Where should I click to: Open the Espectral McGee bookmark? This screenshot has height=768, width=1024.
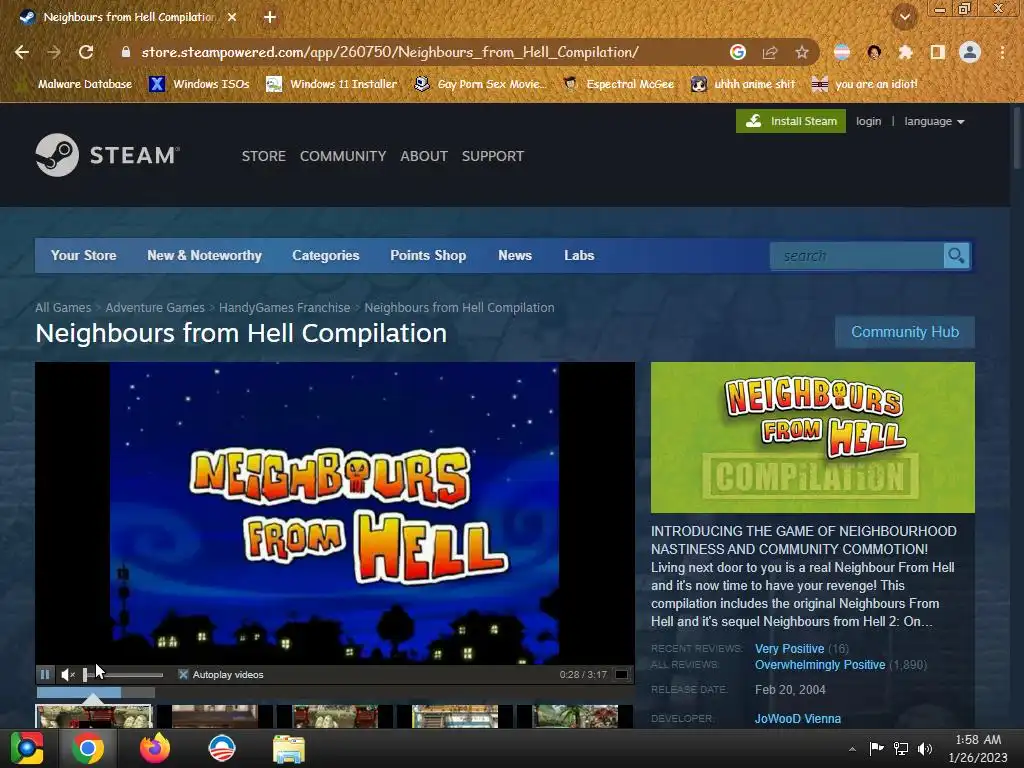pos(619,84)
